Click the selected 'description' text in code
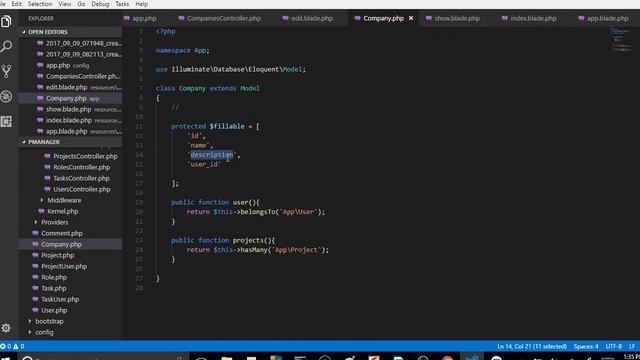 point(211,155)
